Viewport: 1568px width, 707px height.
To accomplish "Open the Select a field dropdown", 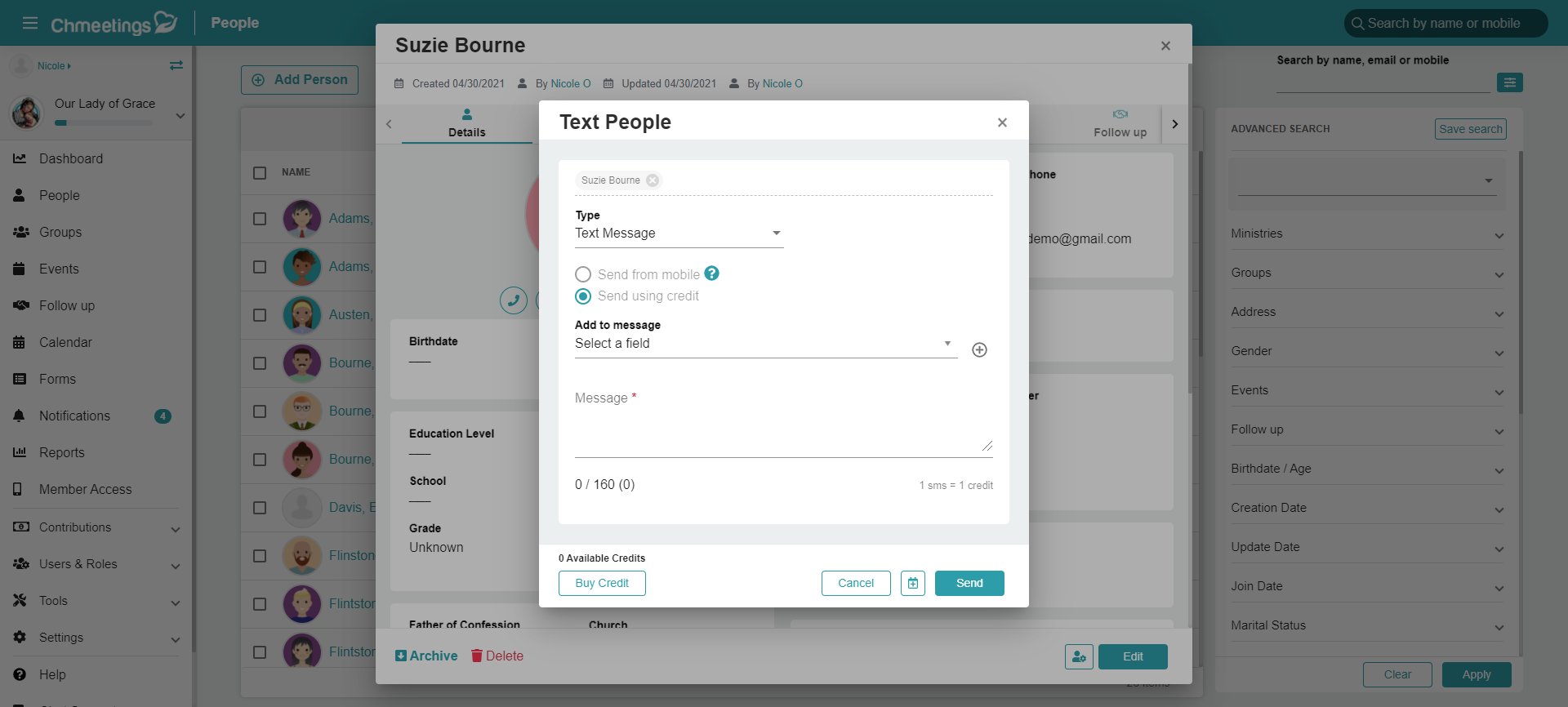I will point(765,344).
